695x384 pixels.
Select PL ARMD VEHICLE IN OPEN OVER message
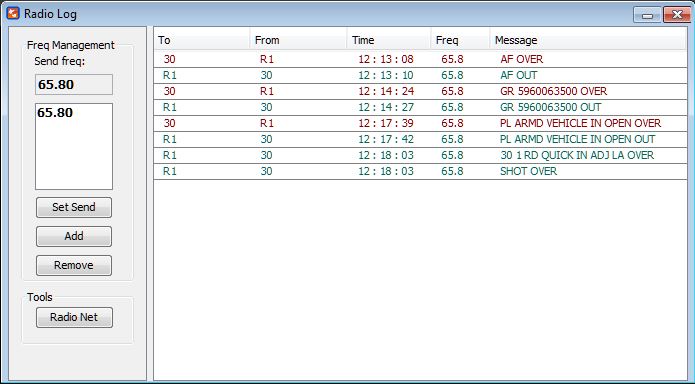pyautogui.click(x=420, y=123)
